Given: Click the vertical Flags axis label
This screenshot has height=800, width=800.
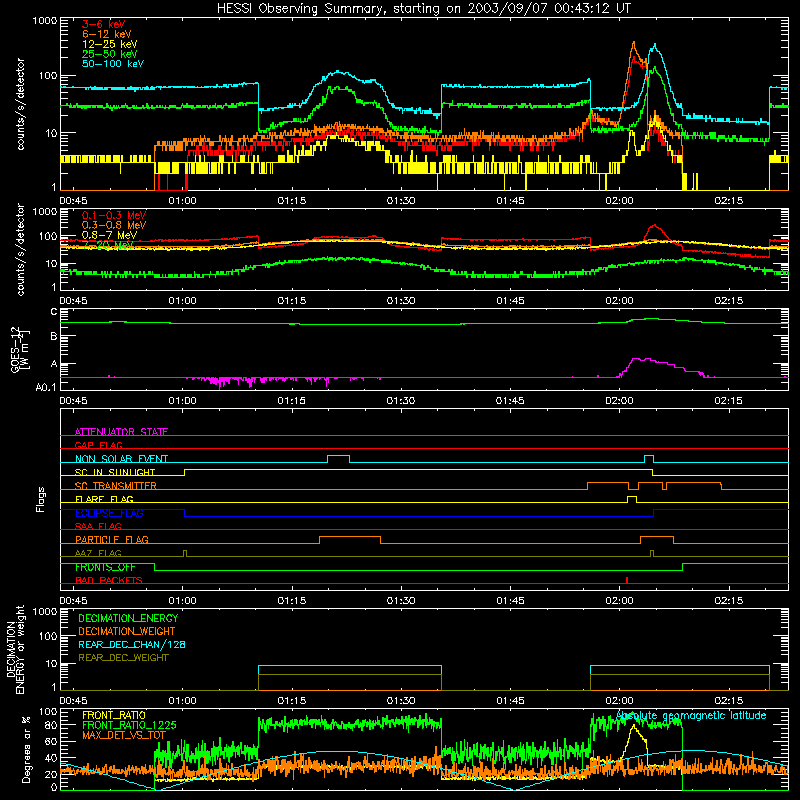Looking at the screenshot, I should pyautogui.click(x=40, y=499).
